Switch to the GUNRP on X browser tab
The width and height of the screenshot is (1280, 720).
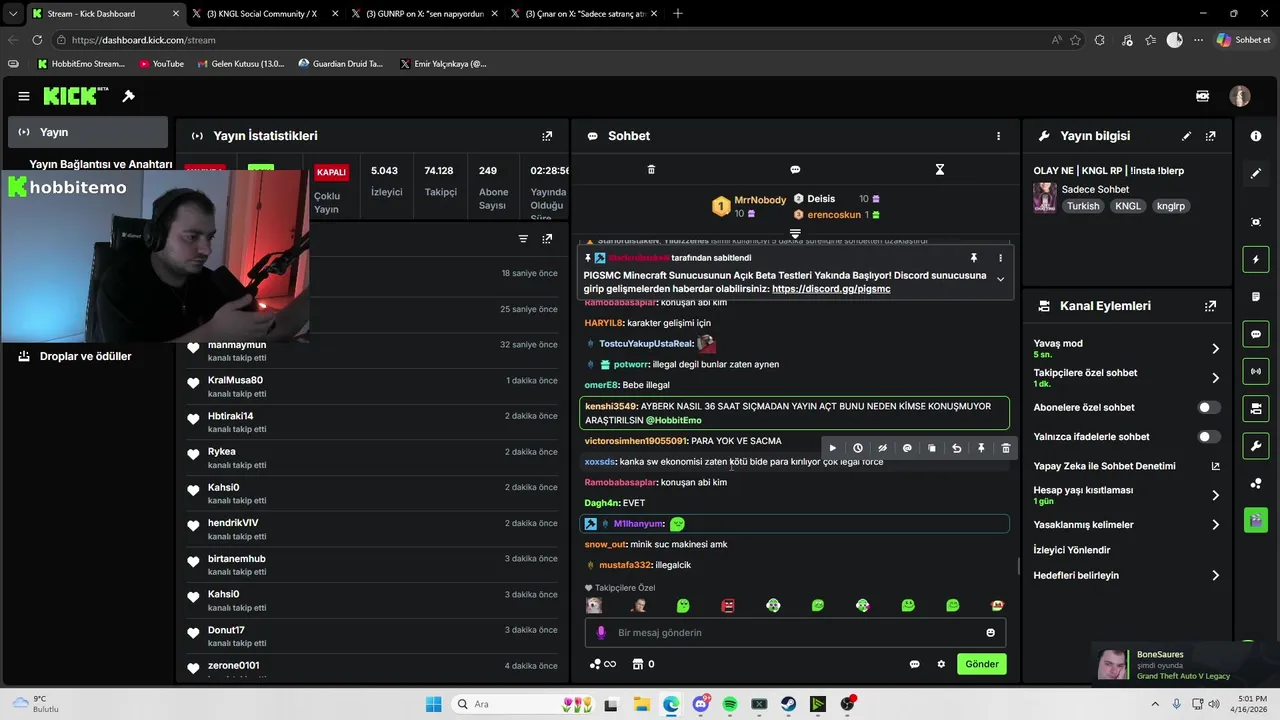tap(424, 13)
